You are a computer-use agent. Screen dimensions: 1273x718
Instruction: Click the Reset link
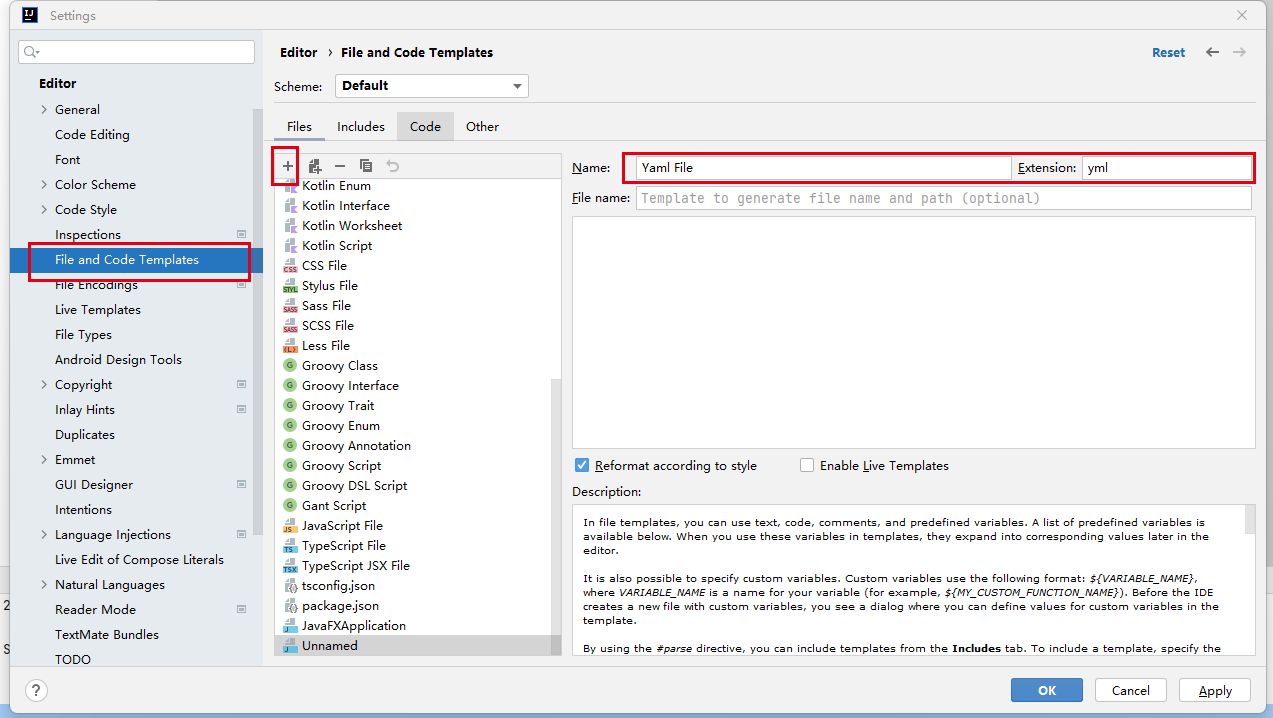coord(1168,52)
